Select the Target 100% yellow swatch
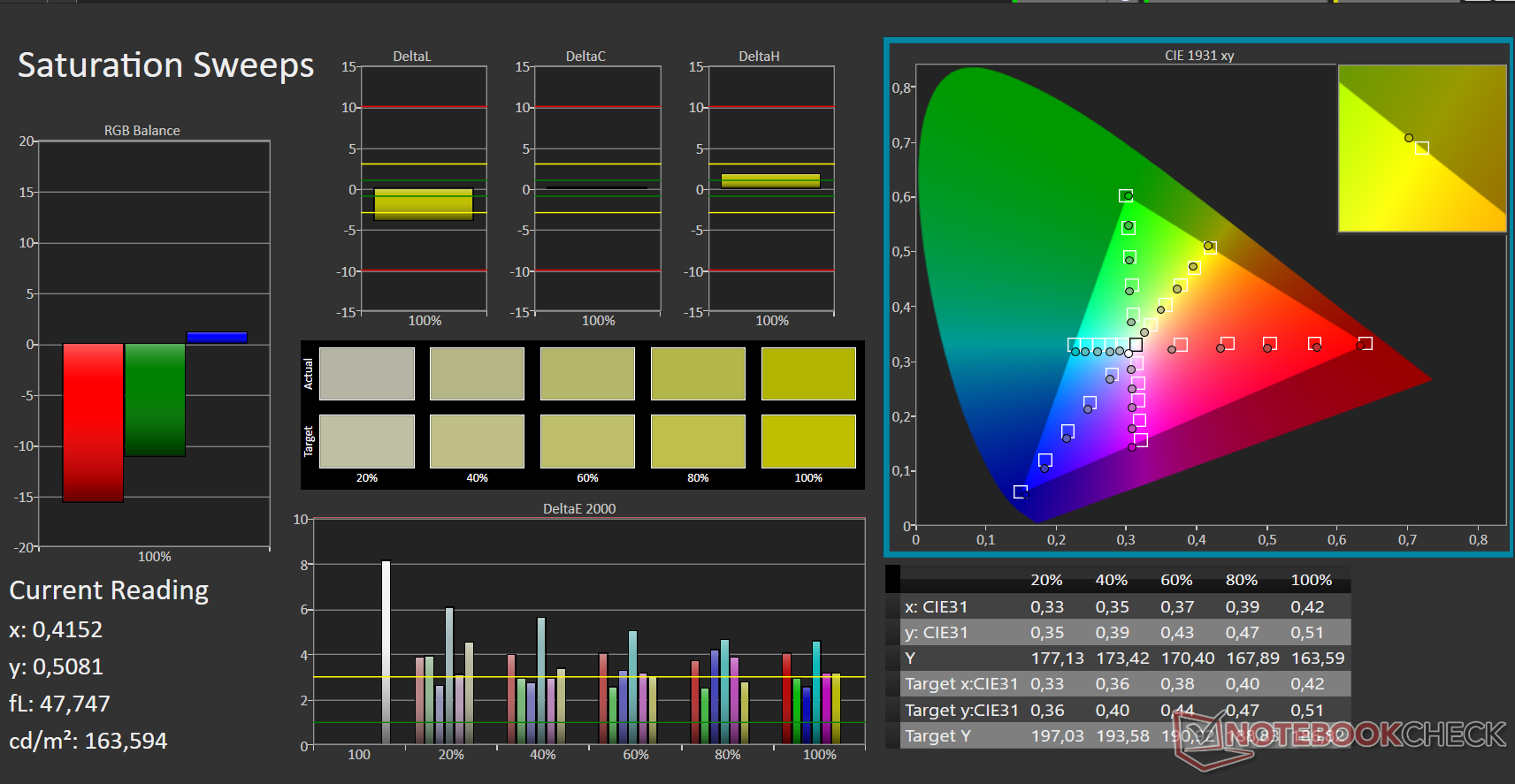1515x784 pixels. click(807, 441)
